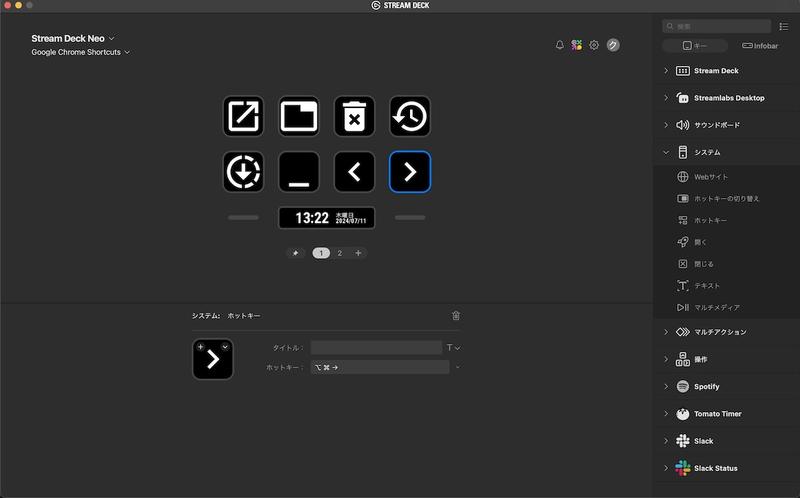Image resolution: width=800 pixels, height=498 pixels.
Task: Open the notifications bell
Action: [x=560, y=45]
